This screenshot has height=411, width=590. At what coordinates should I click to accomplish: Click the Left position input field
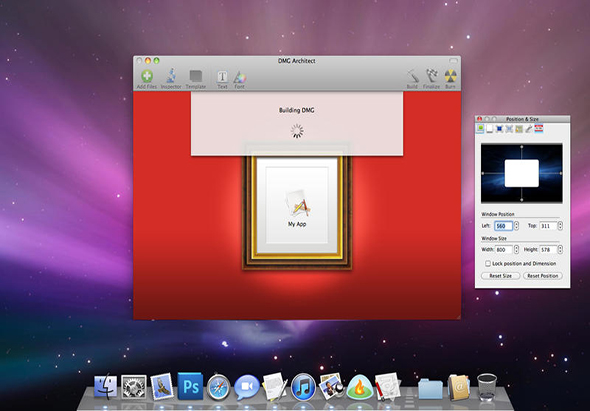[x=503, y=226]
